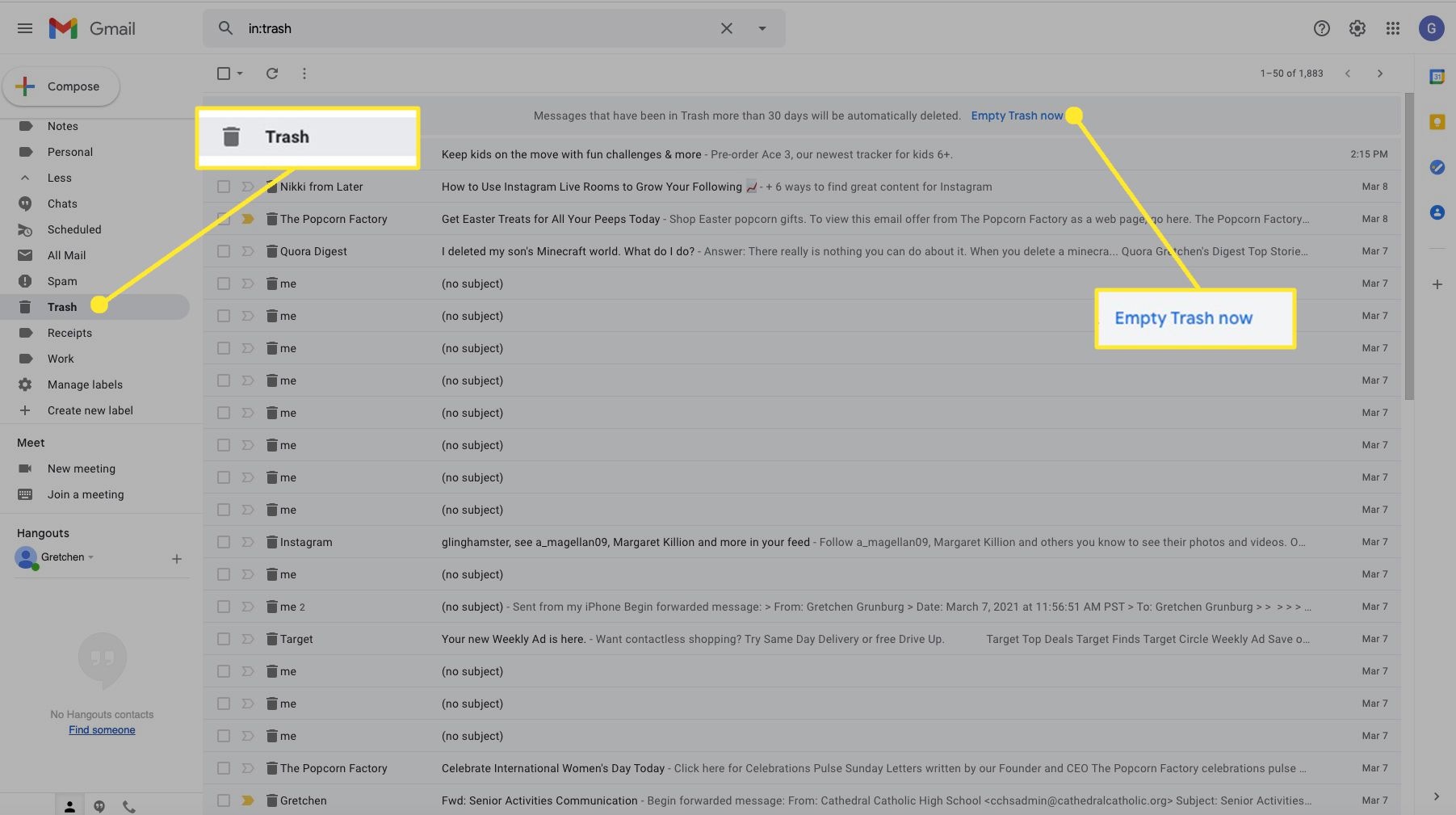This screenshot has height=815, width=1456.
Task: Switch to Hangouts phone calls icon
Action: [128, 806]
